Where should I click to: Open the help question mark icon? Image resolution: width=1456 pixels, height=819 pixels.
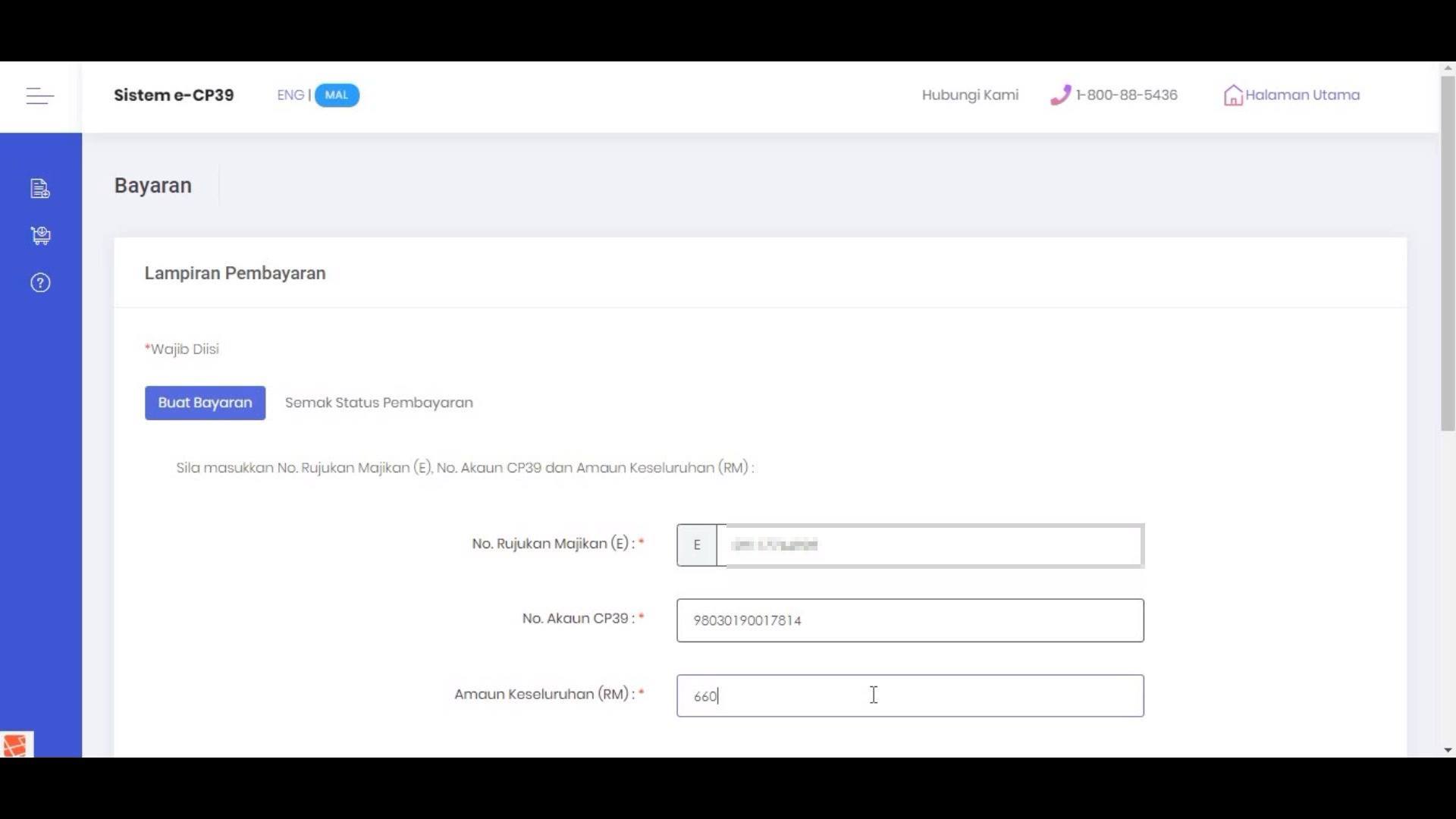40,283
